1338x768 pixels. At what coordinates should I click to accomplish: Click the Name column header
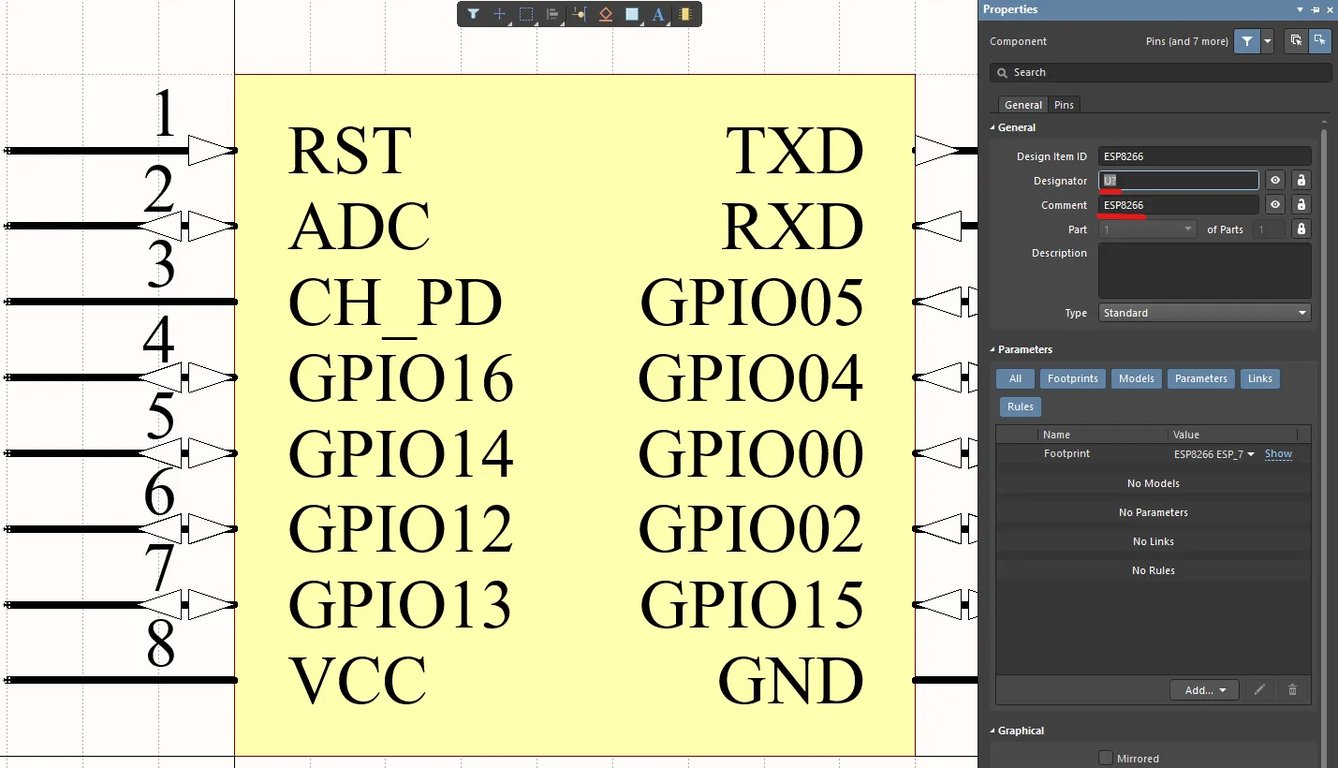(x=1102, y=434)
